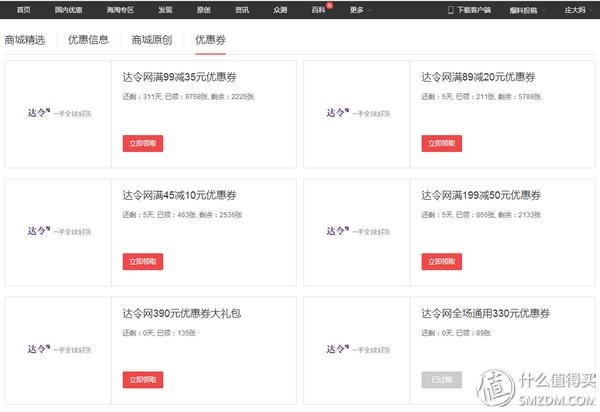This screenshot has height=412, width=600.
Task: Open the 发现 nav item
Action: pyautogui.click(x=165, y=10)
